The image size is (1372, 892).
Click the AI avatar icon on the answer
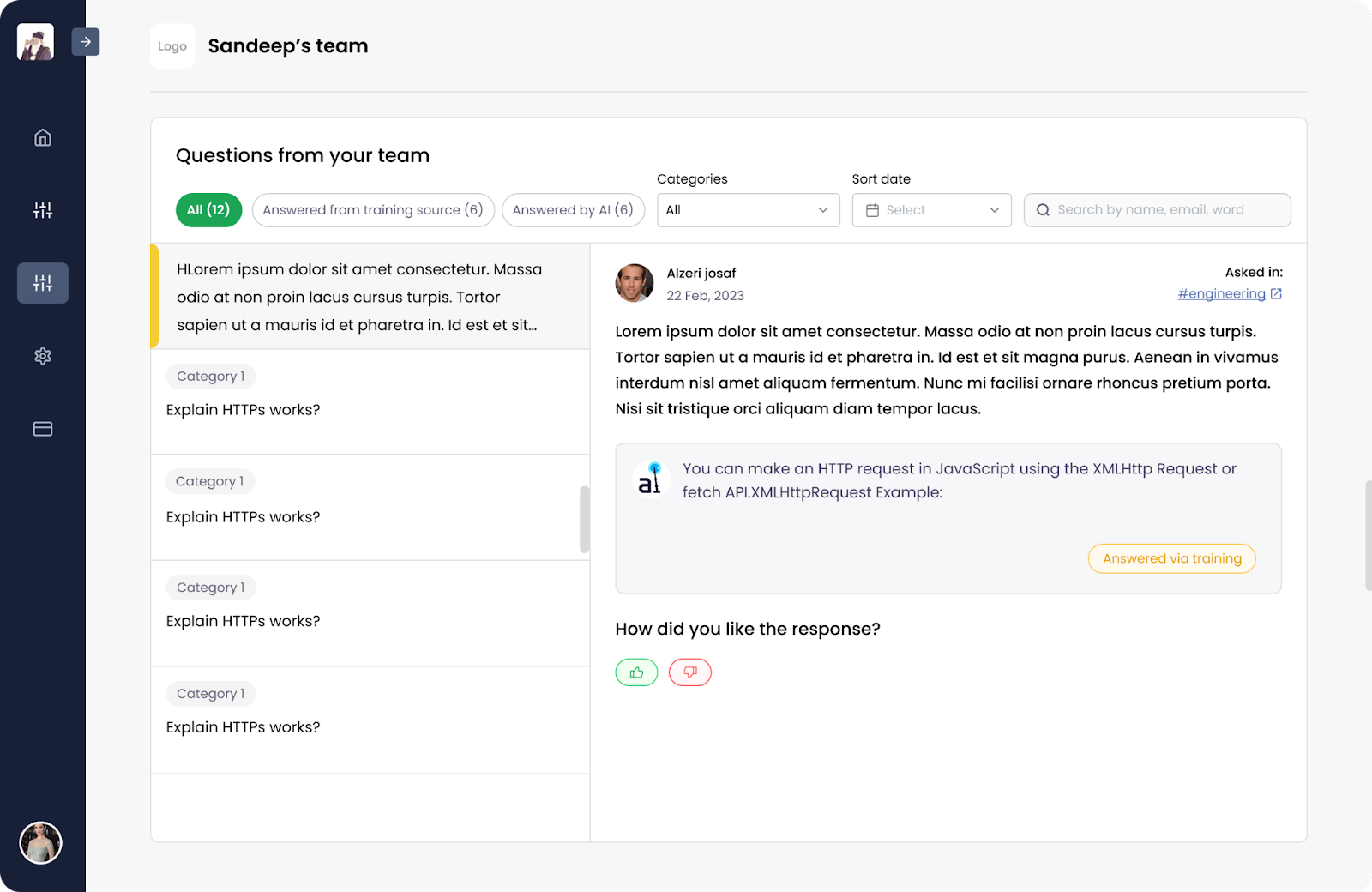(651, 479)
